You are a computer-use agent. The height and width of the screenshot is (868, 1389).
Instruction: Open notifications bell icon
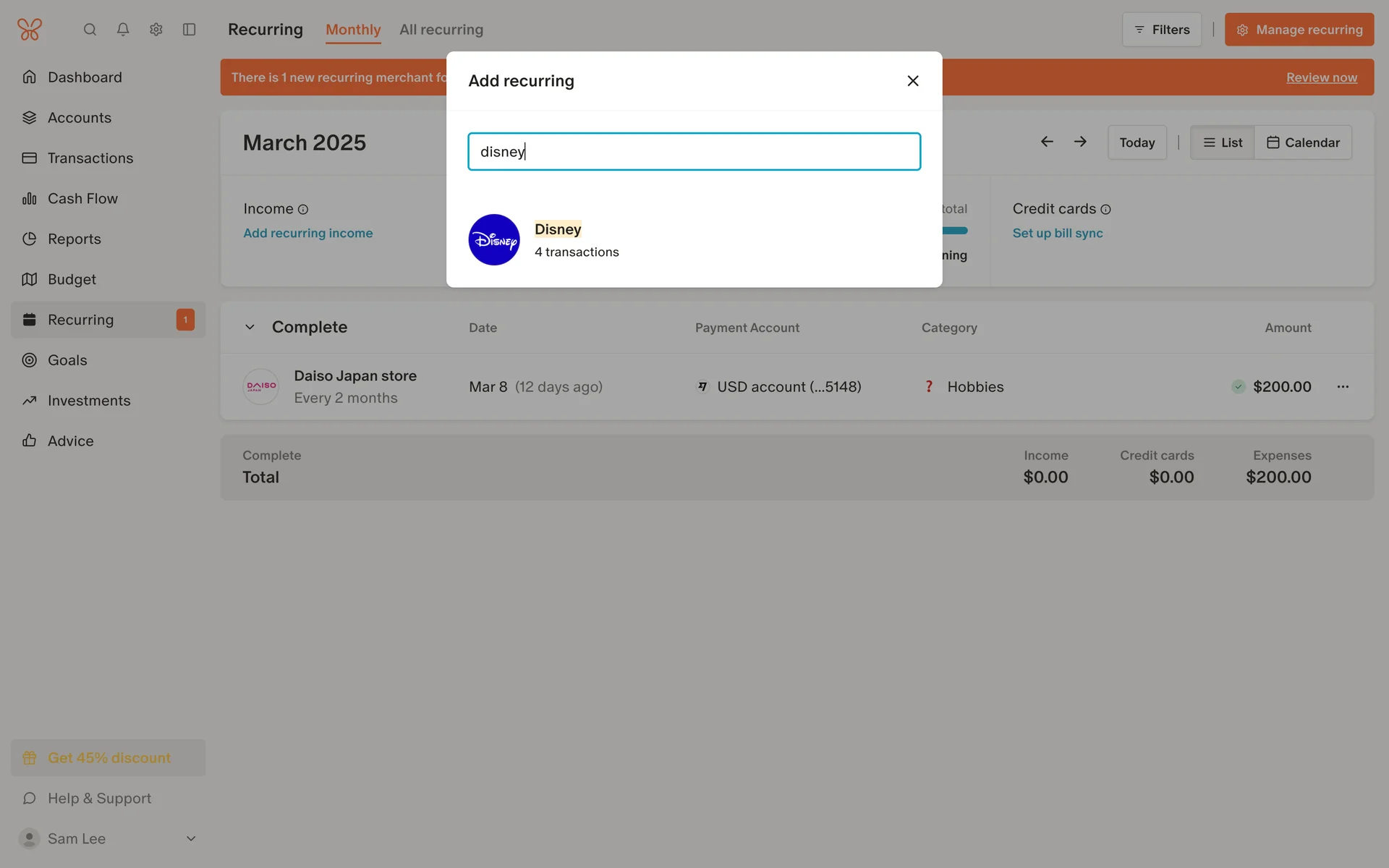click(x=123, y=30)
